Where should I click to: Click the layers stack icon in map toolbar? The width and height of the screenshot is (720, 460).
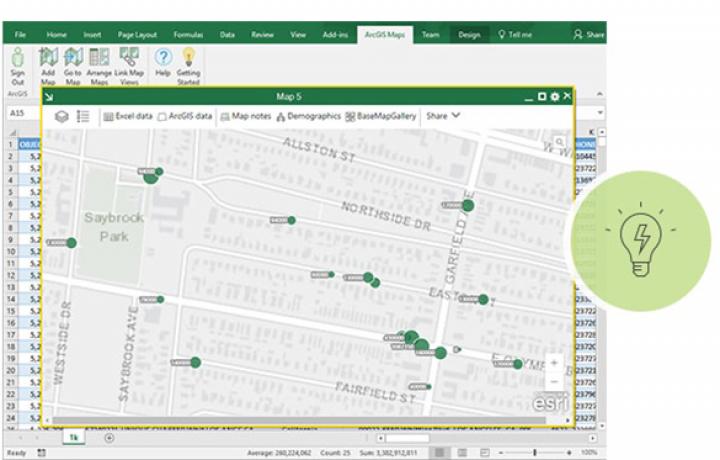pyautogui.click(x=62, y=117)
